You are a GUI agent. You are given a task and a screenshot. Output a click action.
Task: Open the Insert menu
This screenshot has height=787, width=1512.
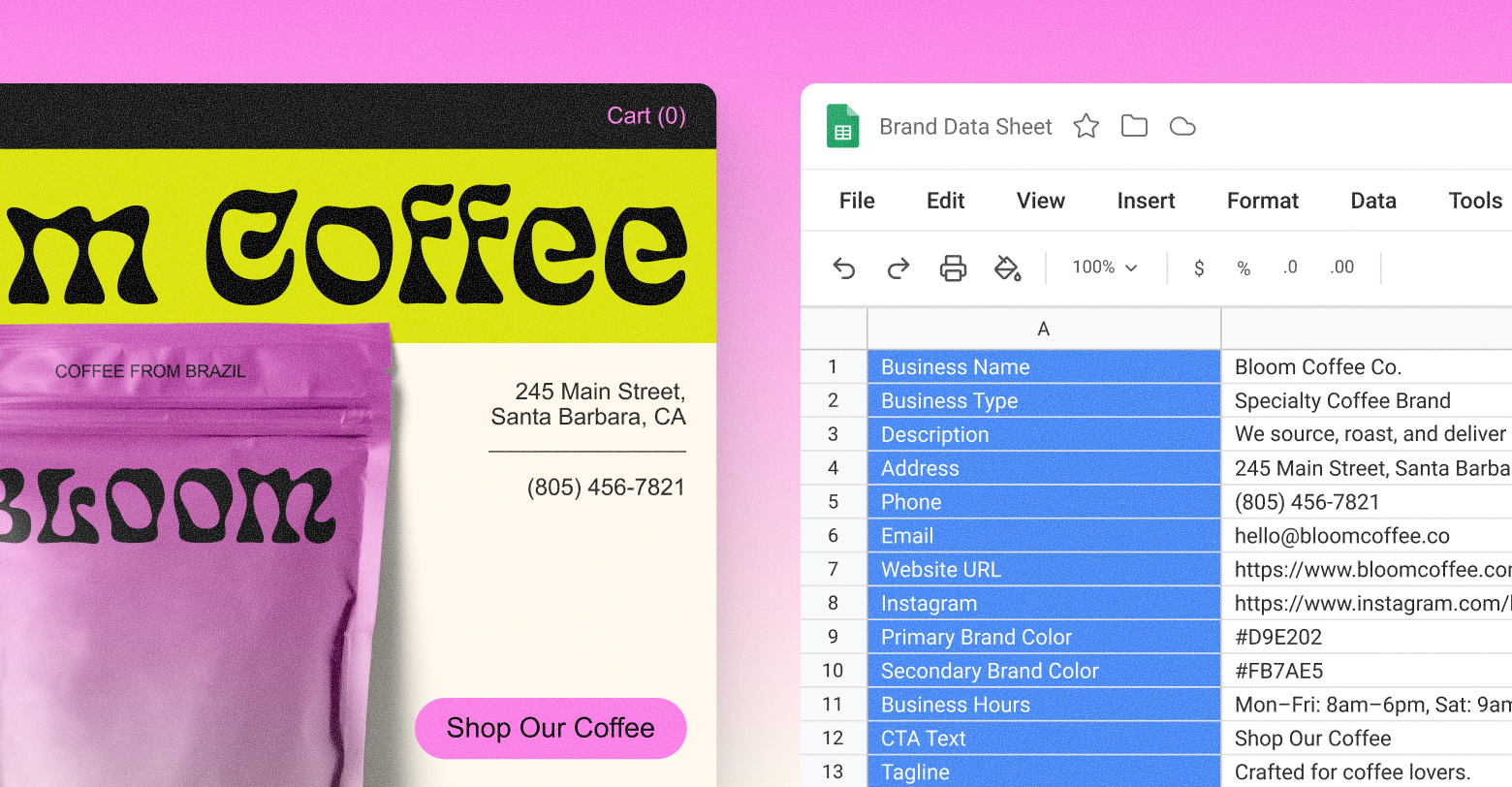(x=1146, y=201)
